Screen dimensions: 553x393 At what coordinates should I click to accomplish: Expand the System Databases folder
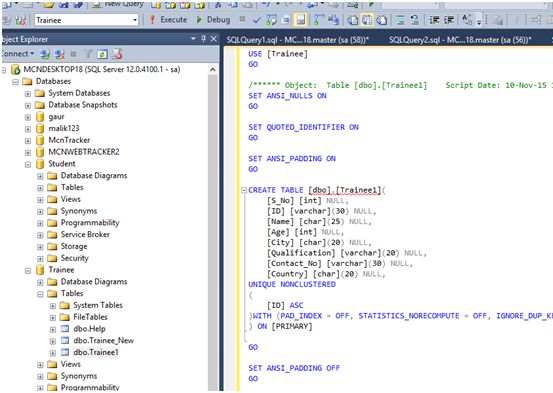[28, 94]
